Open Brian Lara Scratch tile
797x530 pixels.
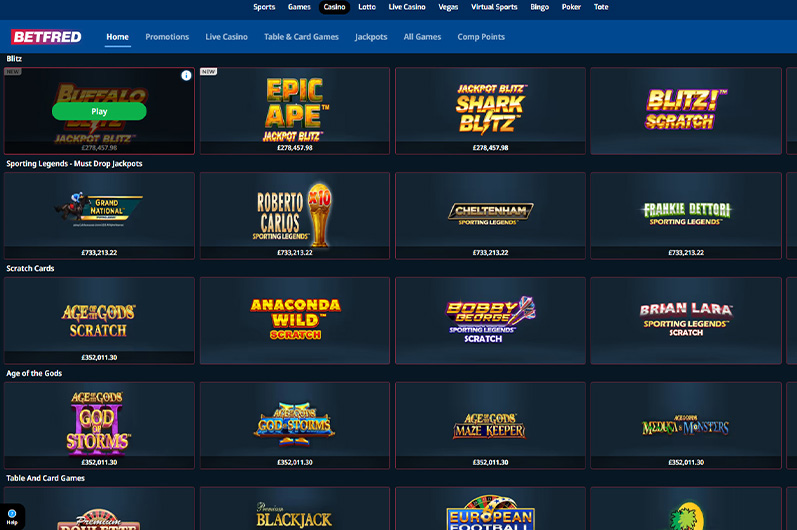[686, 321]
